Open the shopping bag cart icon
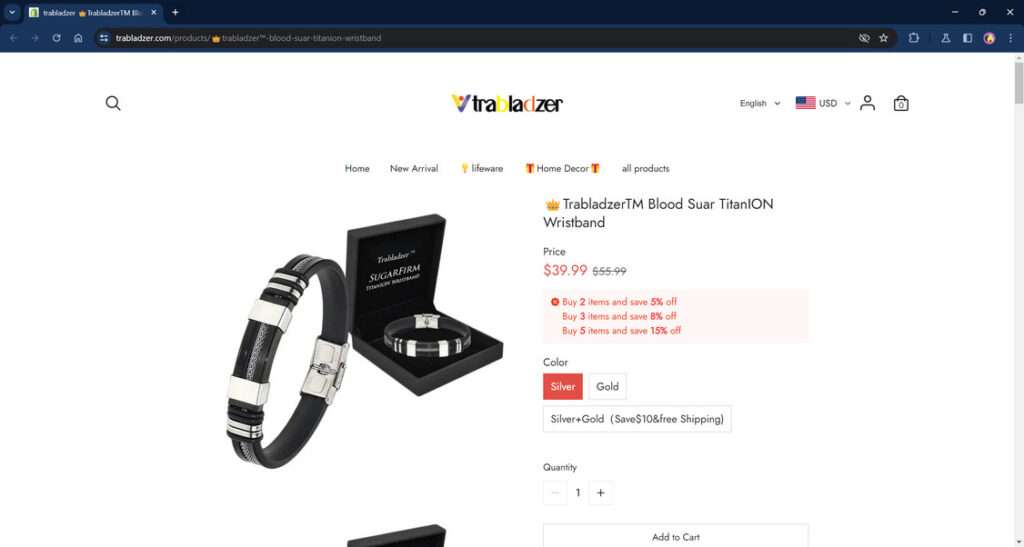The height and width of the screenshot is (547, 1024). click(901, 103)
